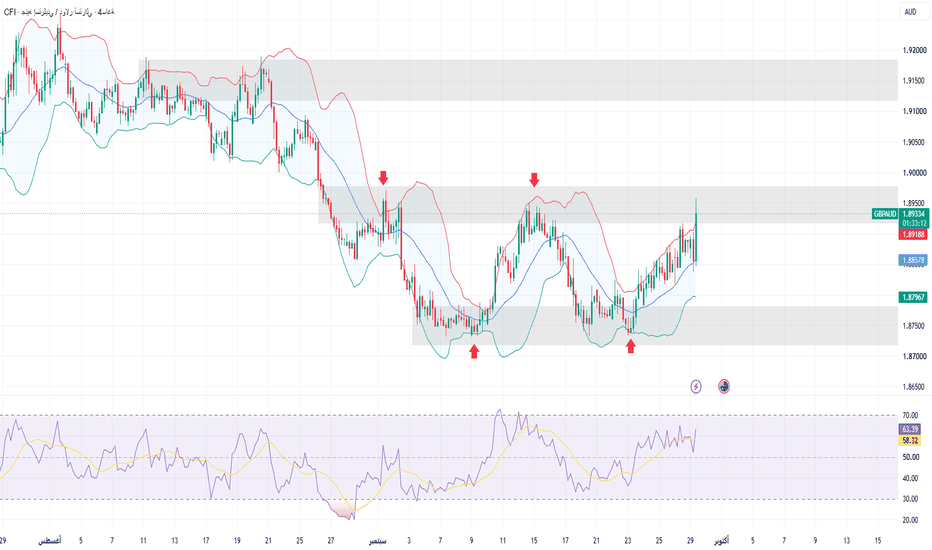
Task: Click the 01:33:12 bar countdown label
Action: [914, 223]
